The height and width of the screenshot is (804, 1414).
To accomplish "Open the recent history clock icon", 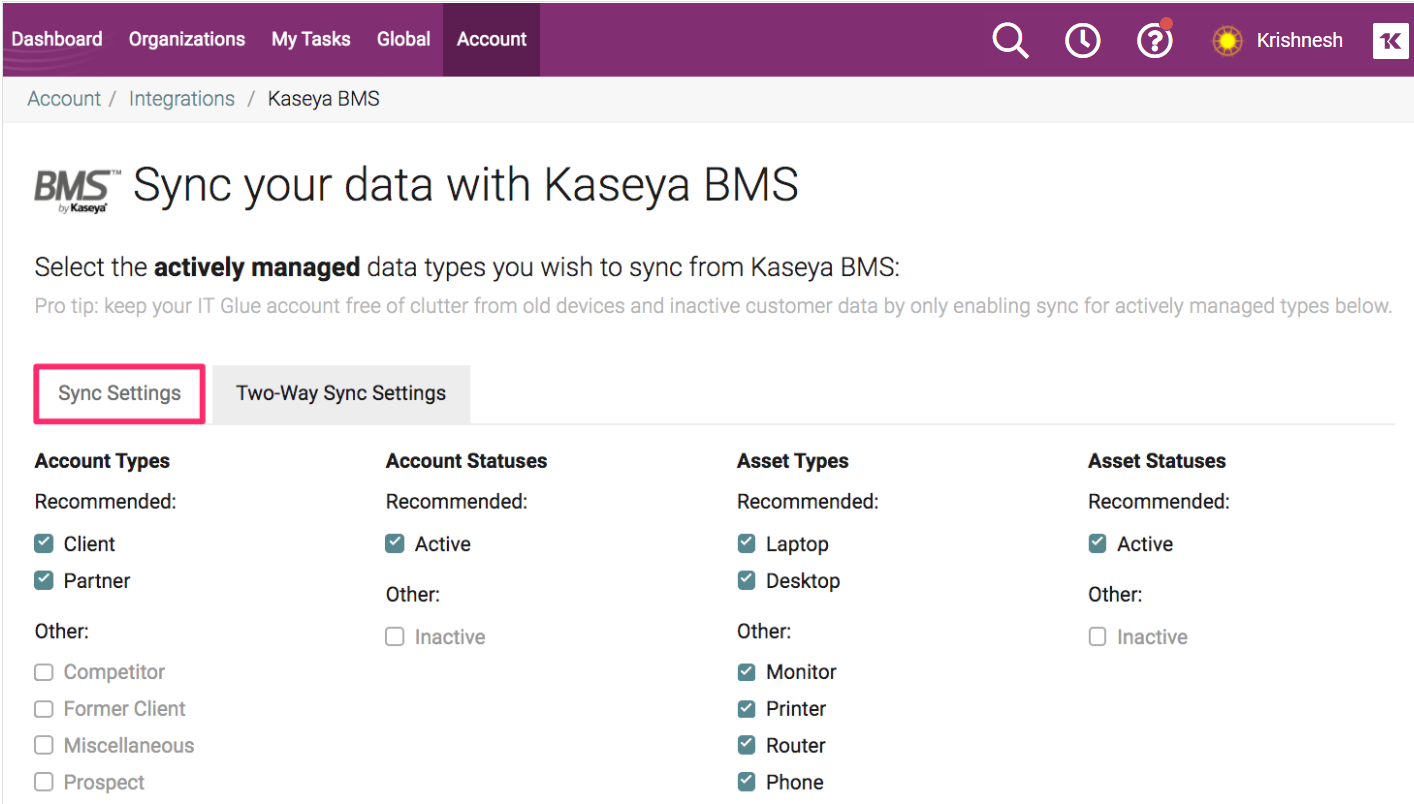I will 1082,41.
